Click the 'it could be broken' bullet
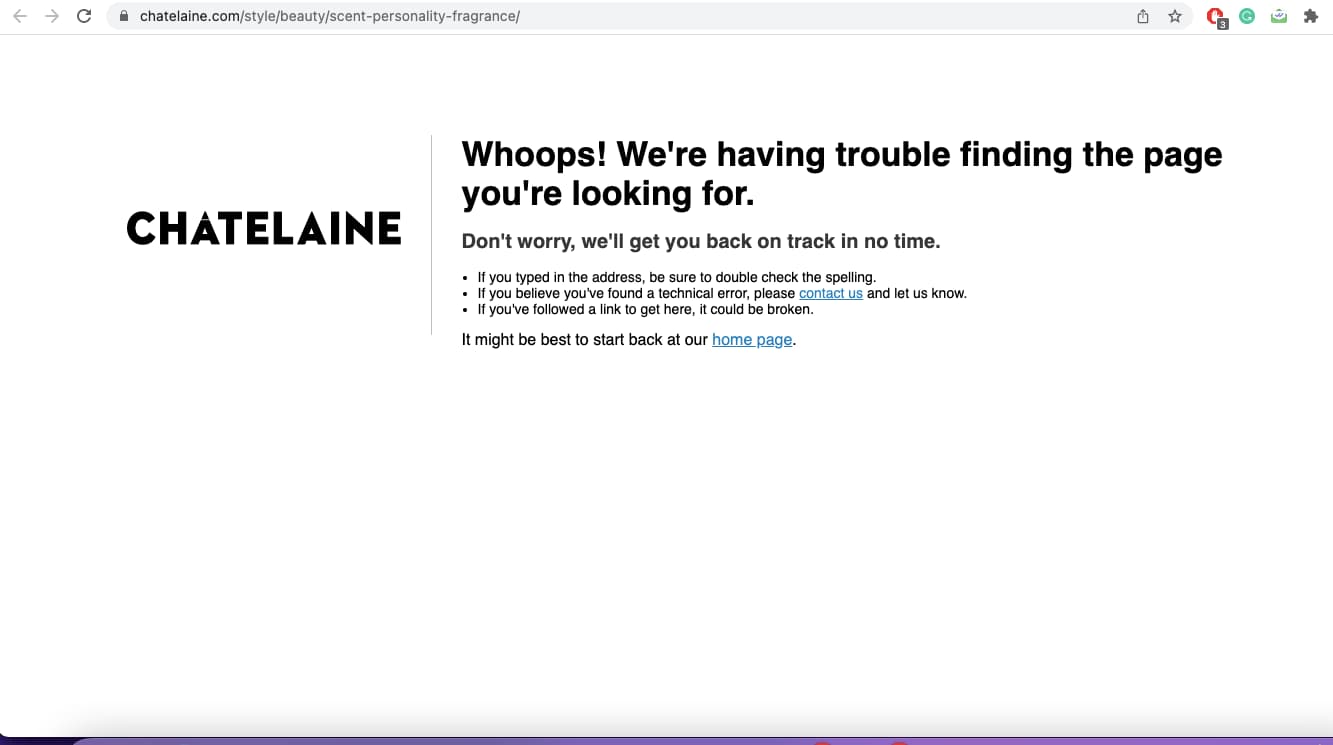 [645, 309]
